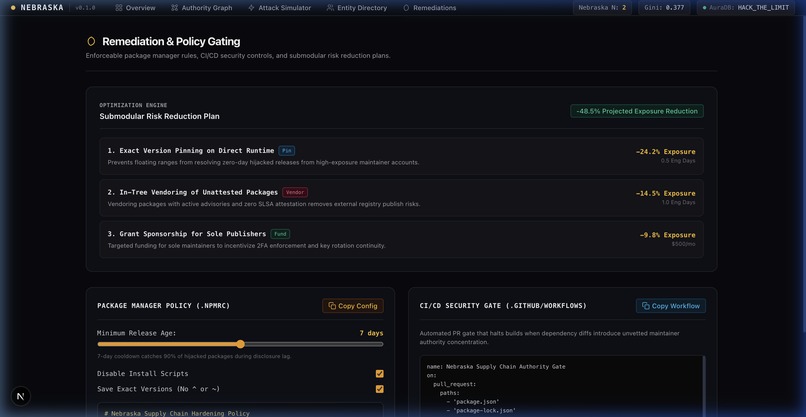
Task: Click the Authority Graph node icon
Action: coord(175,8)
